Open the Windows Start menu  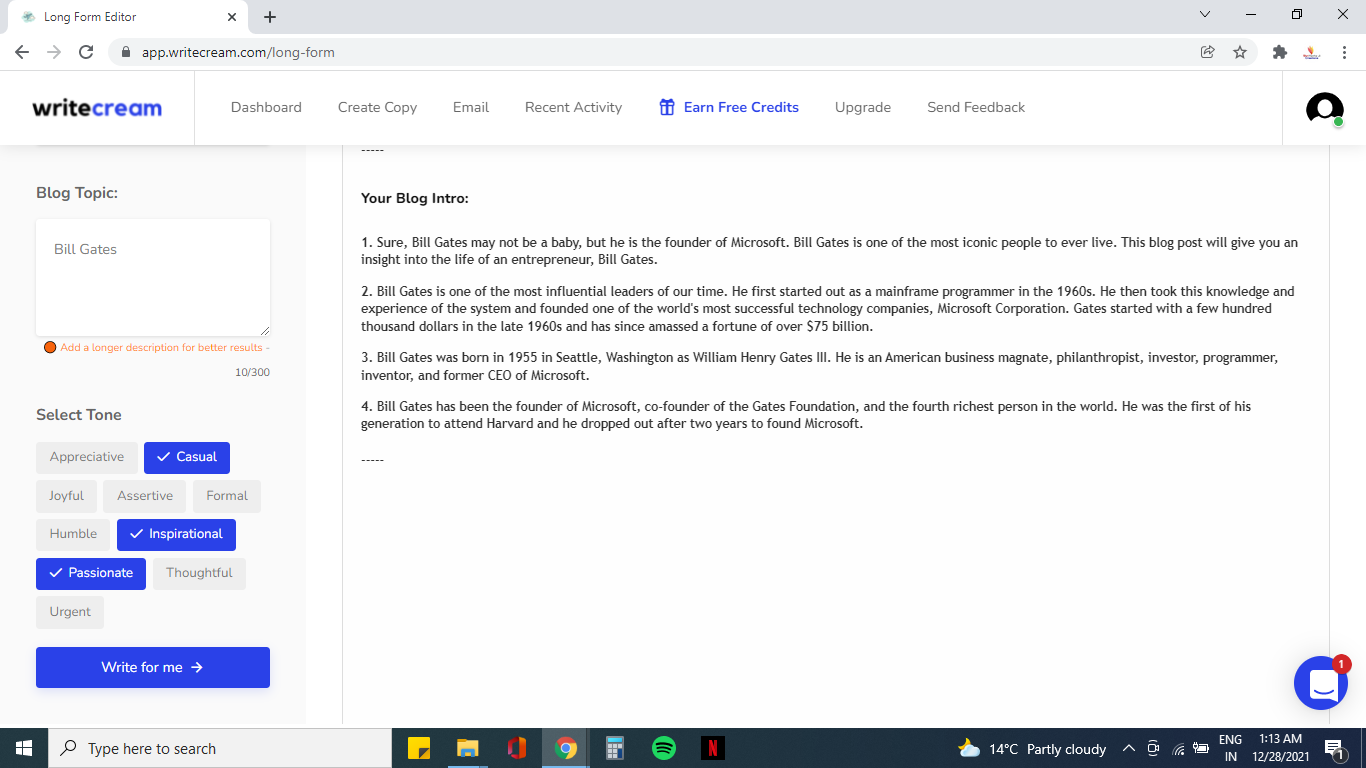tap(24, 748)
